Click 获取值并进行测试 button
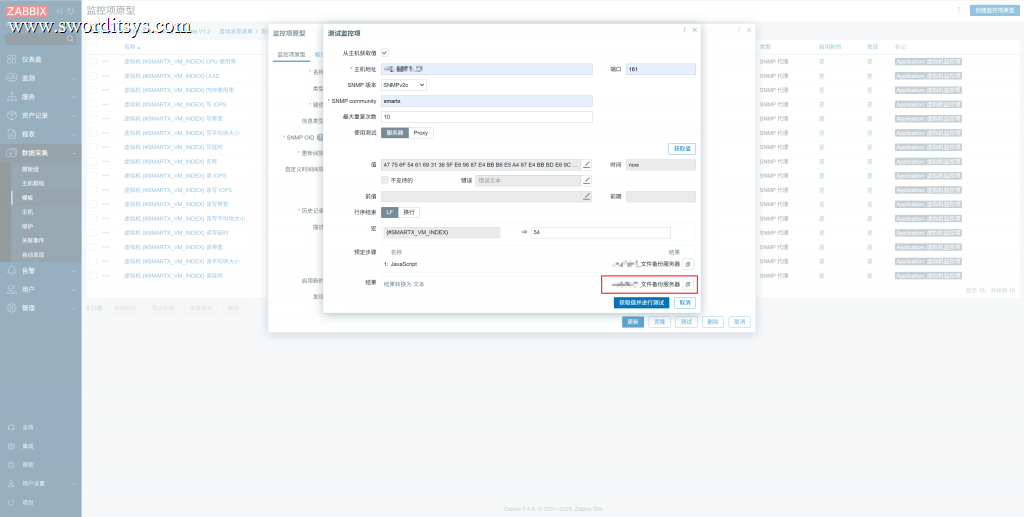1024x517 pixels. pyautogui.click(x=641, y=303)
